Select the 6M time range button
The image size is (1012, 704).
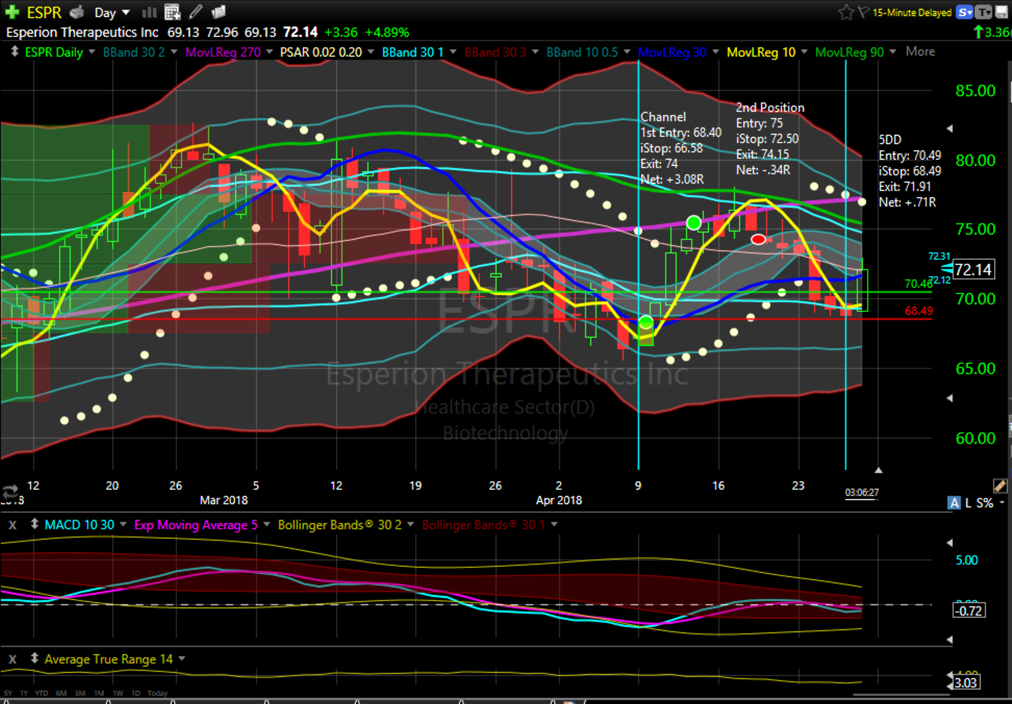pyautogui.click(x=61, y=693)
